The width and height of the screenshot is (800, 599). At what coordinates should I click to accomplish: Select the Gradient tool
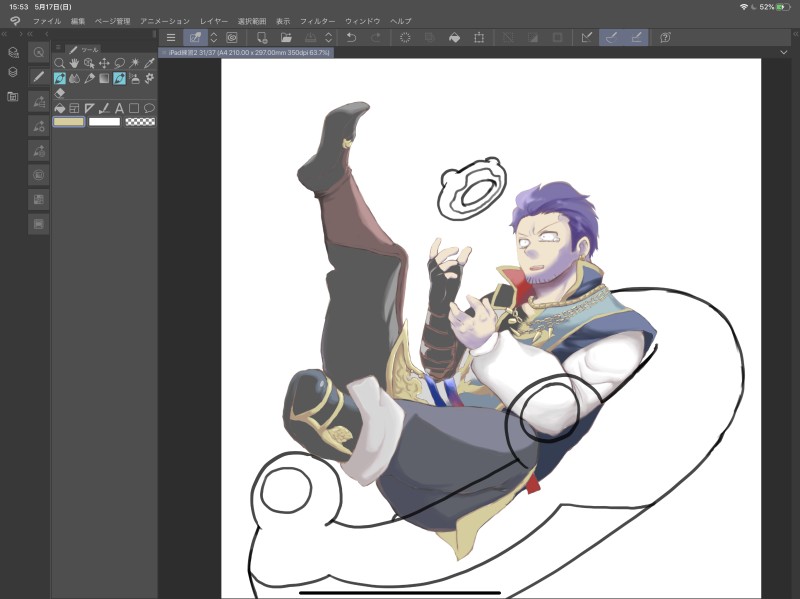(104, 79)
